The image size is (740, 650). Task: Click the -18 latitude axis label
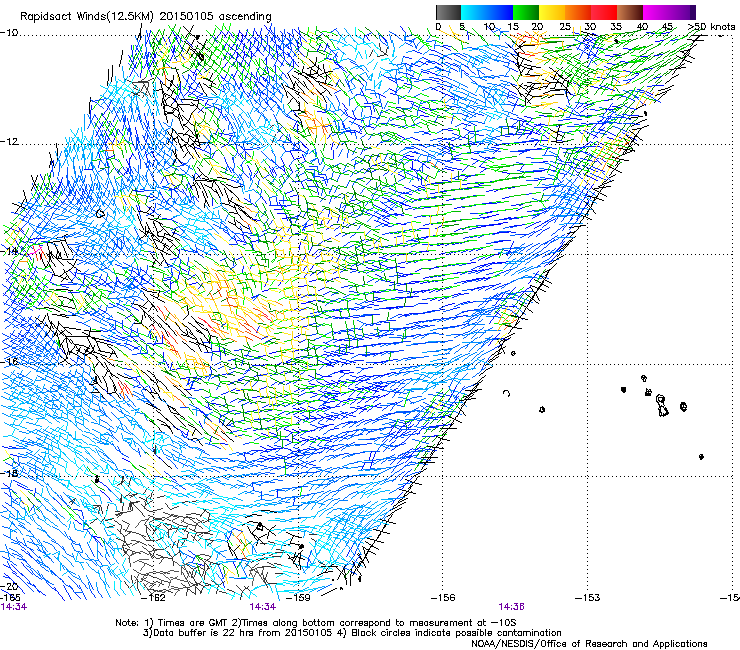click(x=9, y=473)
